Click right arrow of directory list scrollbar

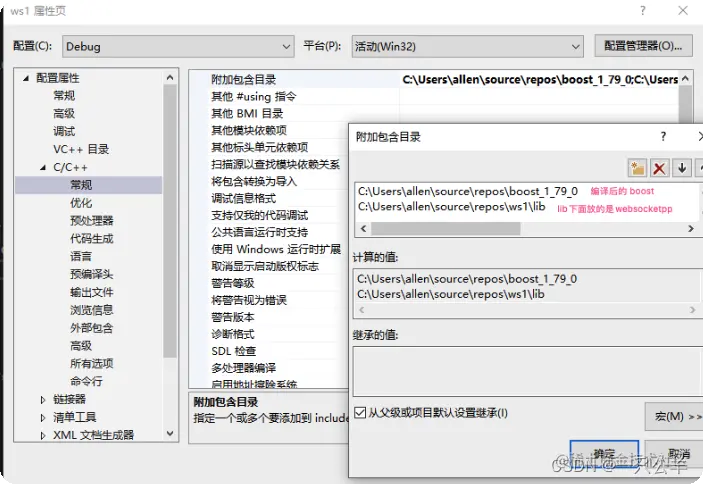690,229
